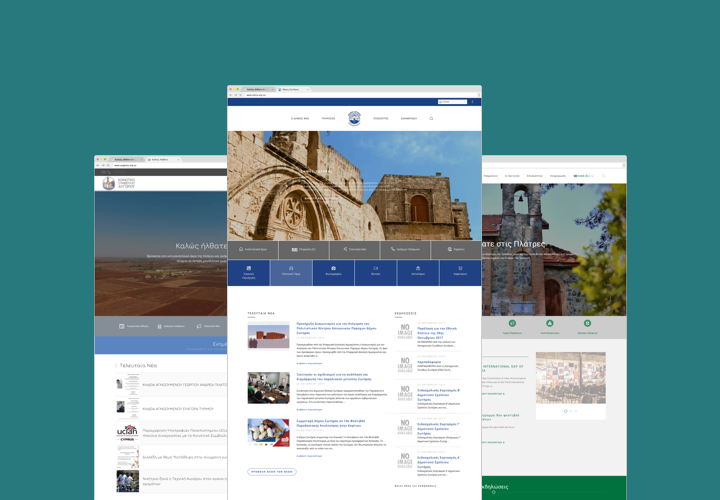Open 'ΕΠΙΣΚΕΠΤΕΣ' menu in center site

381,118
